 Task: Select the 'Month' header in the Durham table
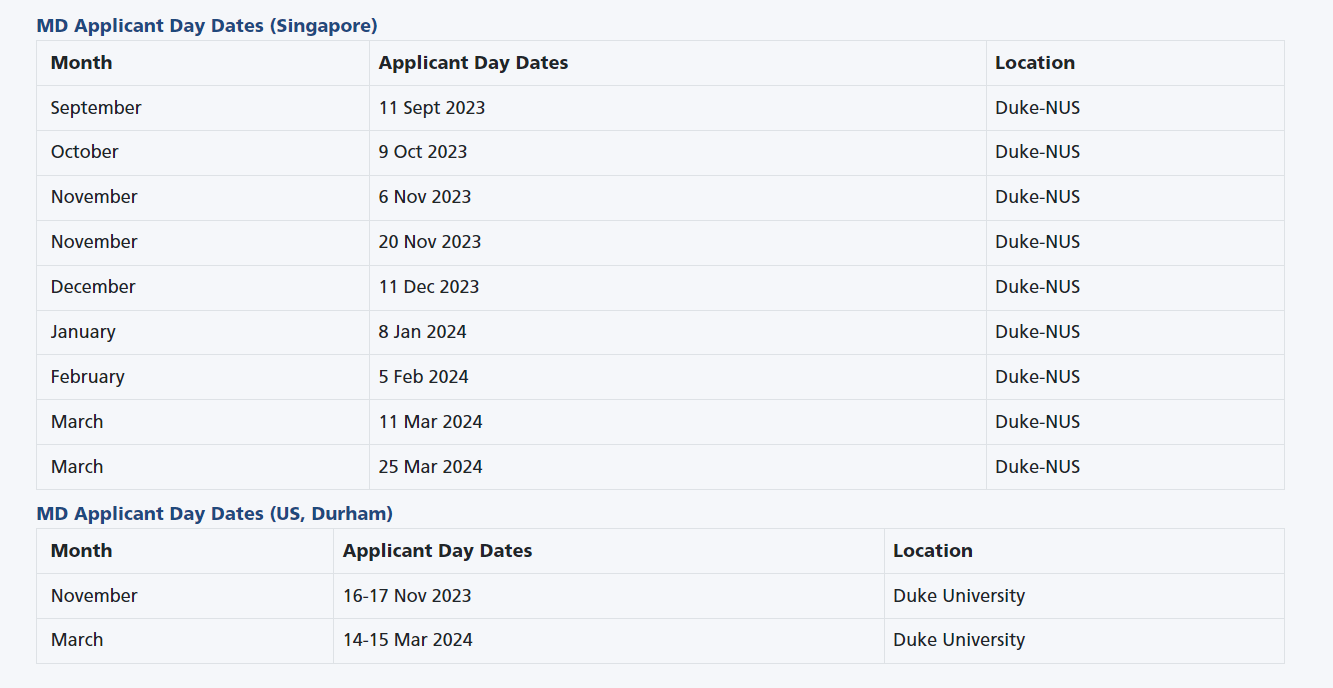pyautogui.click(x=81, y=551)
